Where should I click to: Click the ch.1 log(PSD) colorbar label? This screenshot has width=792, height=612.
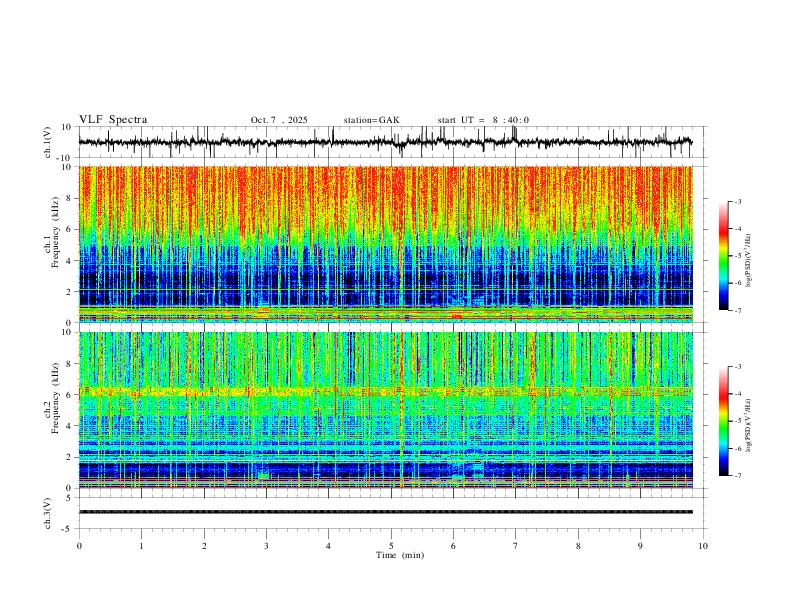[x=748, y=261]
